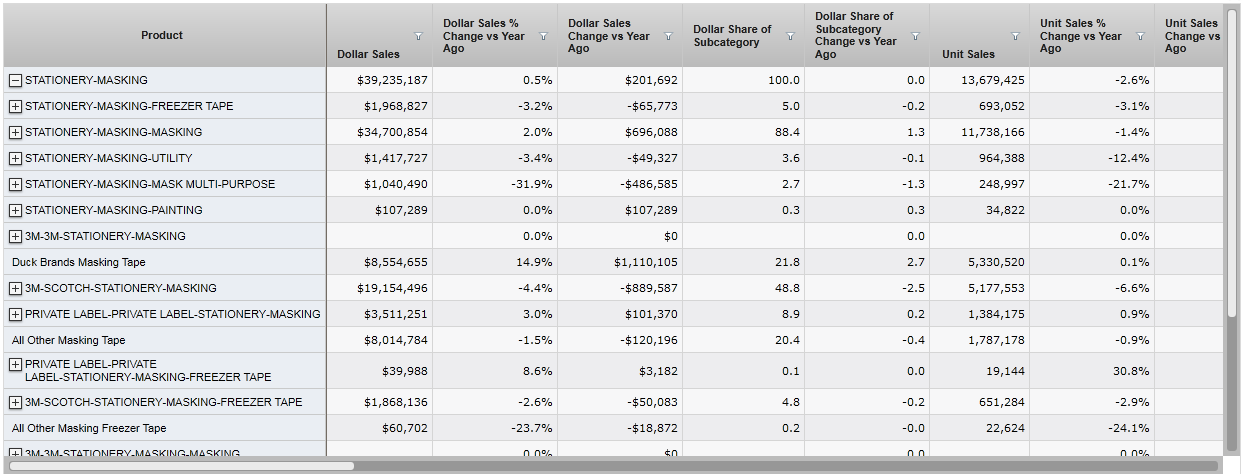Viewport: 1244px width, 474px height.
Task: Click filter icon for Dollar Share Change column
Action: coord(915,36)
